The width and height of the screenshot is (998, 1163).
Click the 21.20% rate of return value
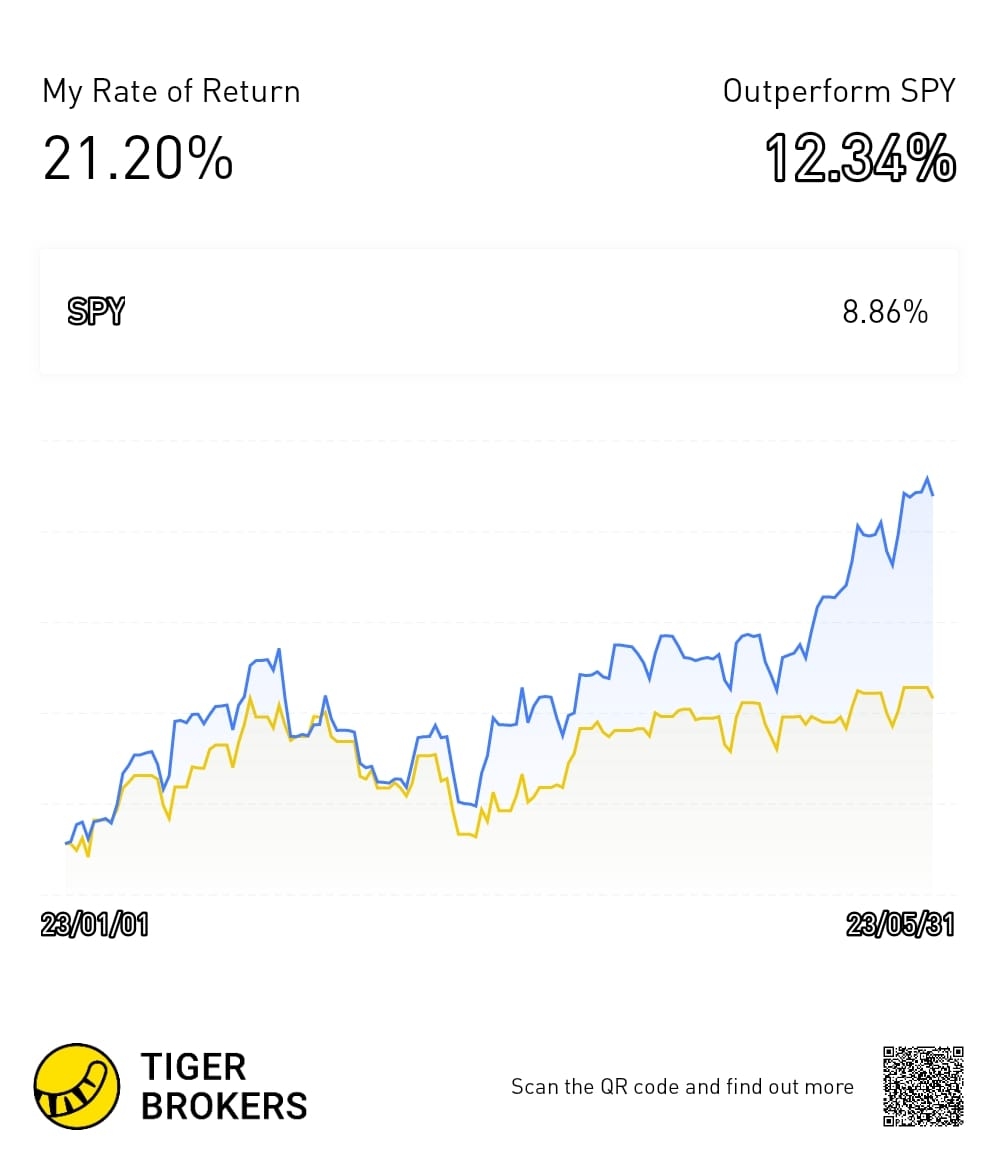(138, 158)
